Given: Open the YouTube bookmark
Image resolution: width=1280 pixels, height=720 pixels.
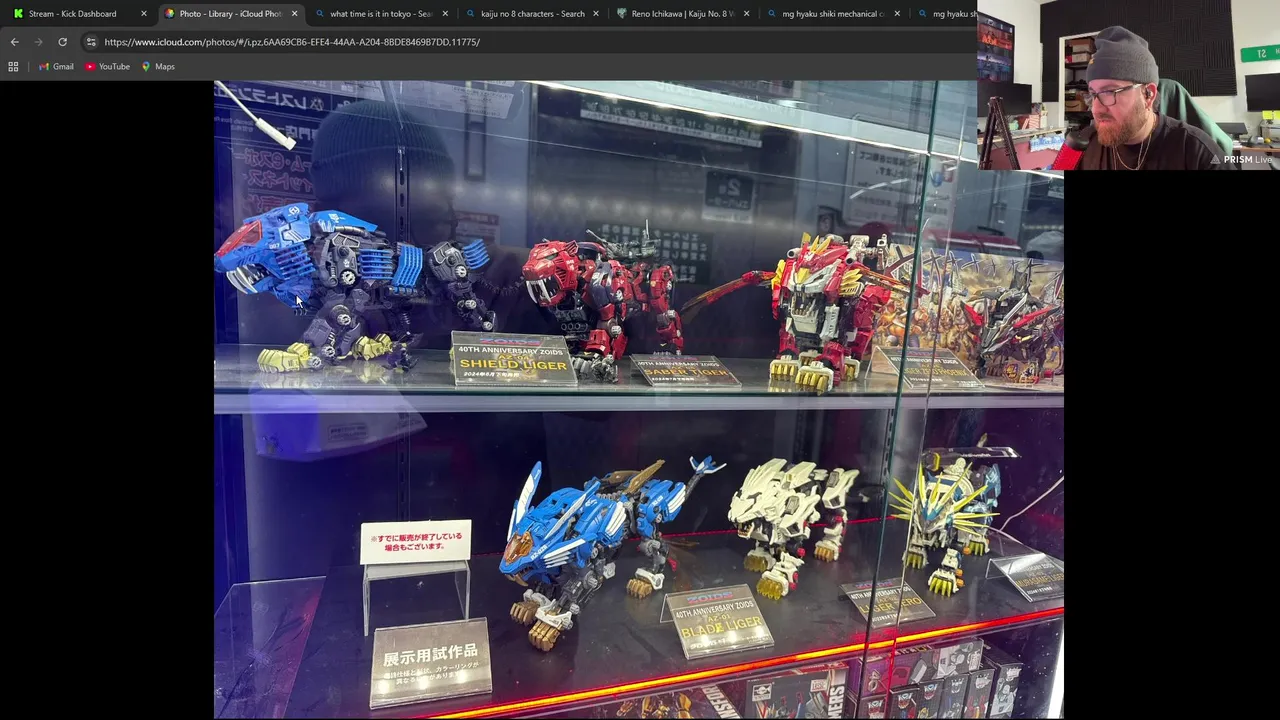Looking at the screenshot, I should pos(108,67).
